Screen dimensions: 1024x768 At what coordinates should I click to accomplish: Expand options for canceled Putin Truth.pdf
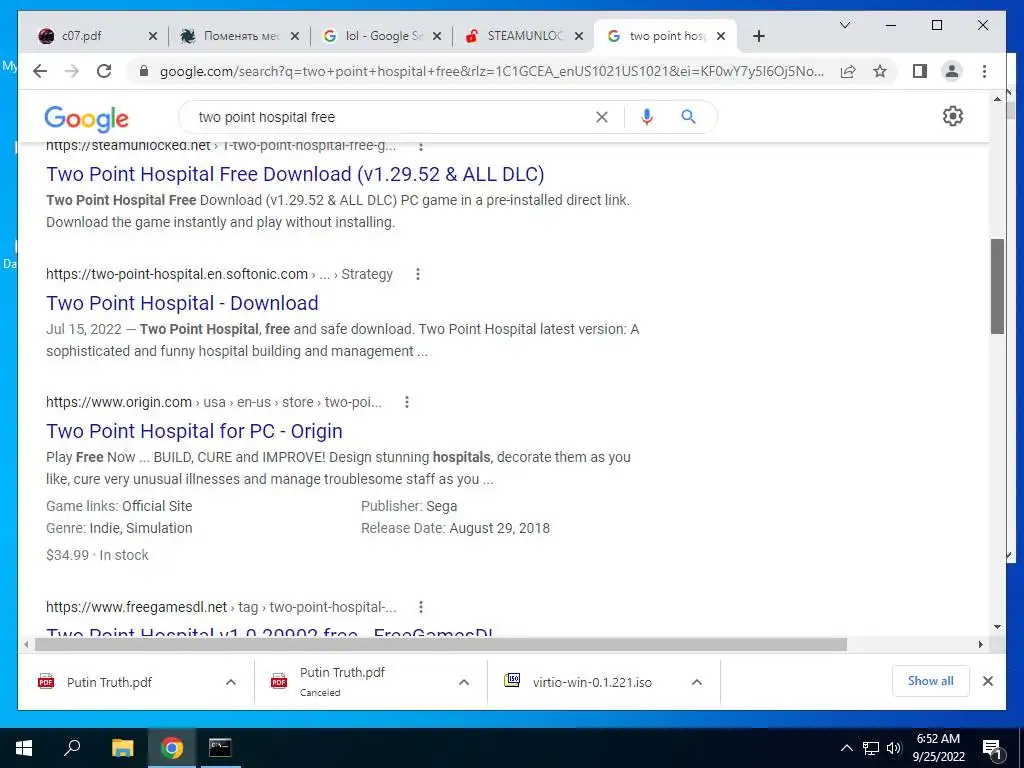[464, 682]
